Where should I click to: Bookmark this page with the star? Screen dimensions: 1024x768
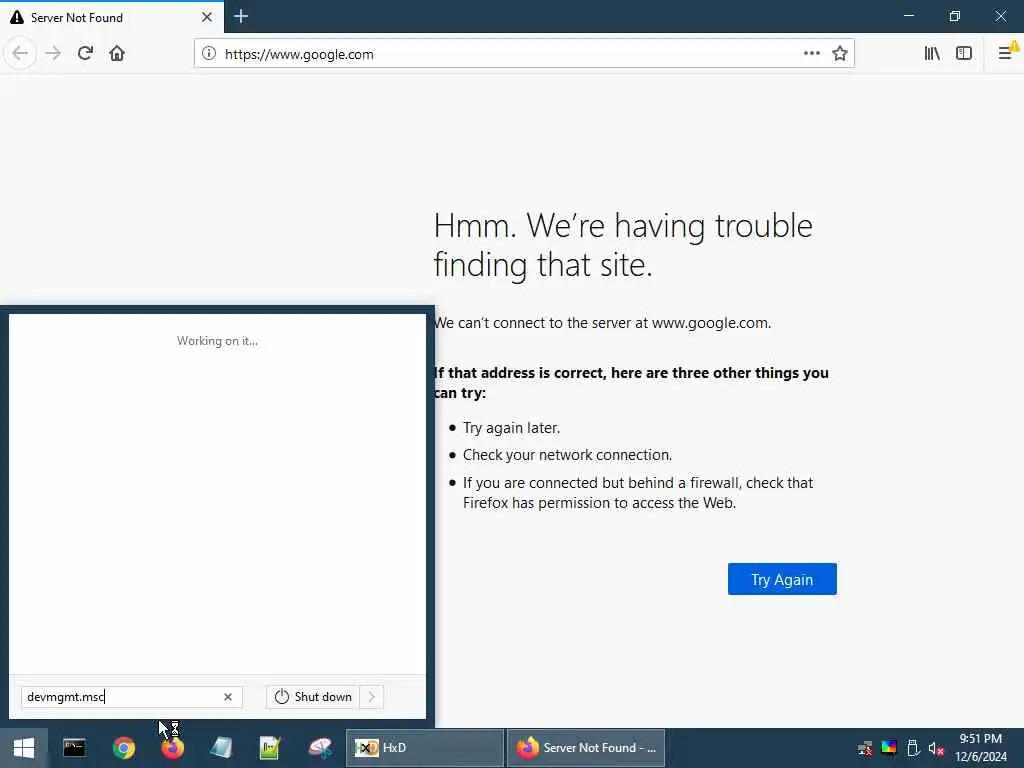click(840, 54)
